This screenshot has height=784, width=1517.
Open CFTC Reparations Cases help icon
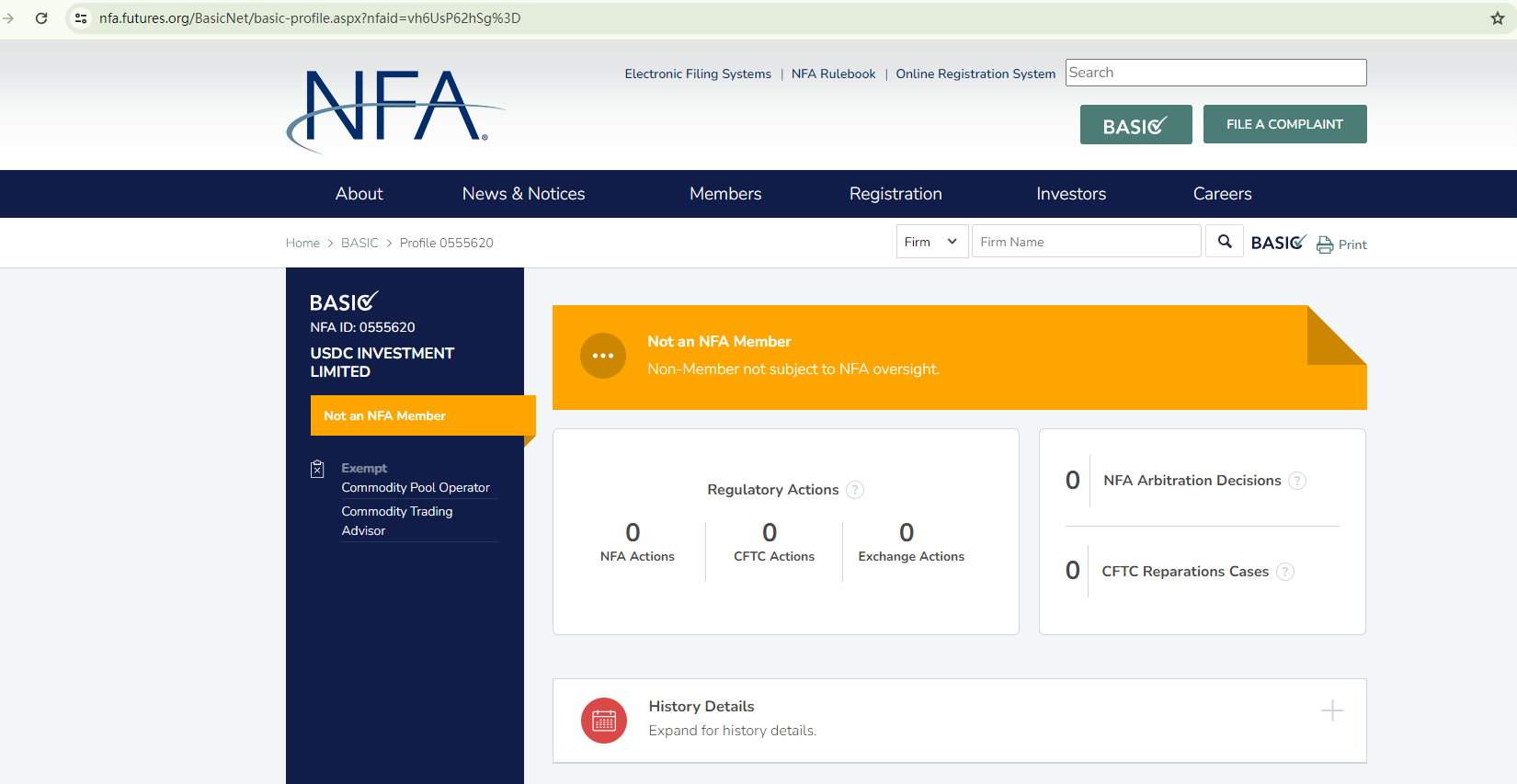[x=1285, y=572]
